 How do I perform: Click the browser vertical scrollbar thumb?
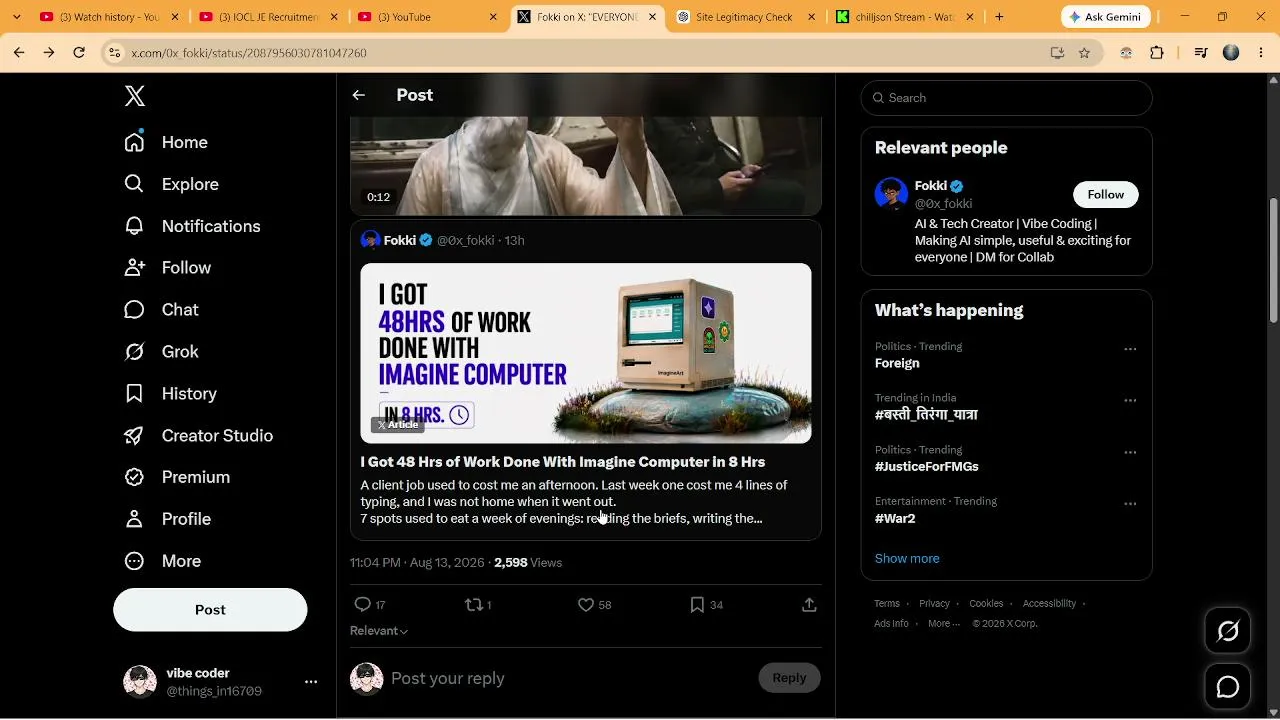tap(1274, 260)
